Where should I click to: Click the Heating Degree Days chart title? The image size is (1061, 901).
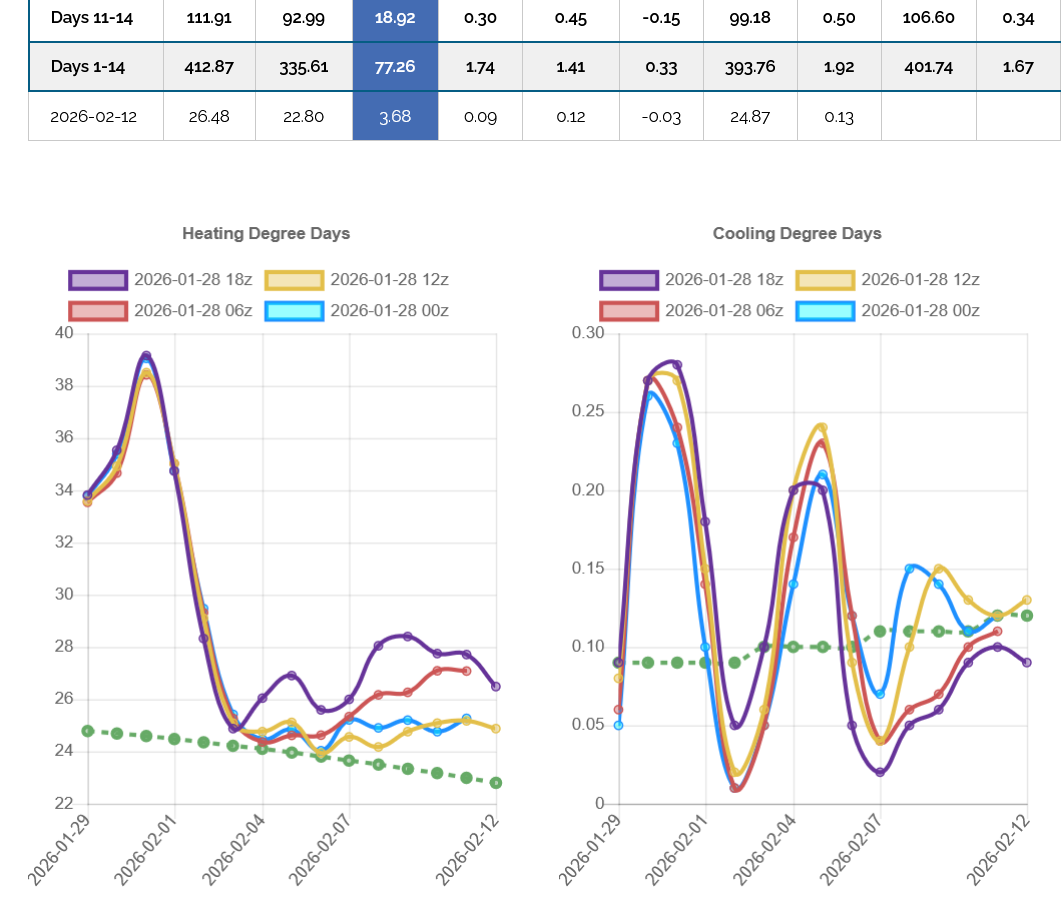click(x=266, y=233)
